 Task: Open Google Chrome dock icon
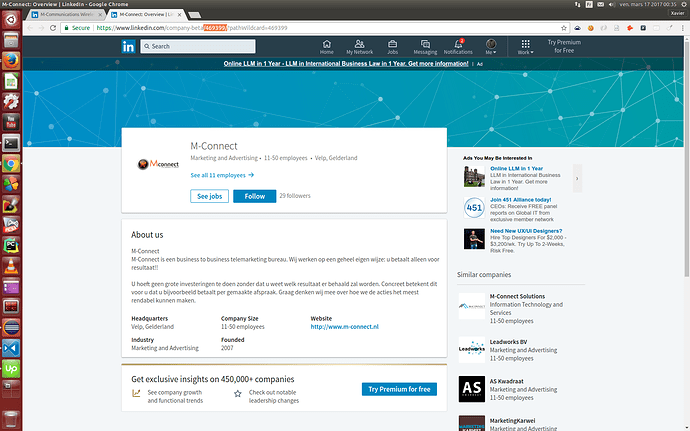click(x=11, y=164)
